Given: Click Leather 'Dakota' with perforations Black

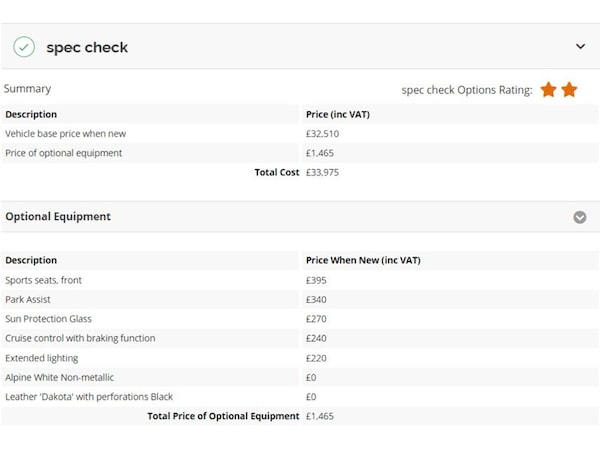Looking at the screenshot, I should click(89, 397).
